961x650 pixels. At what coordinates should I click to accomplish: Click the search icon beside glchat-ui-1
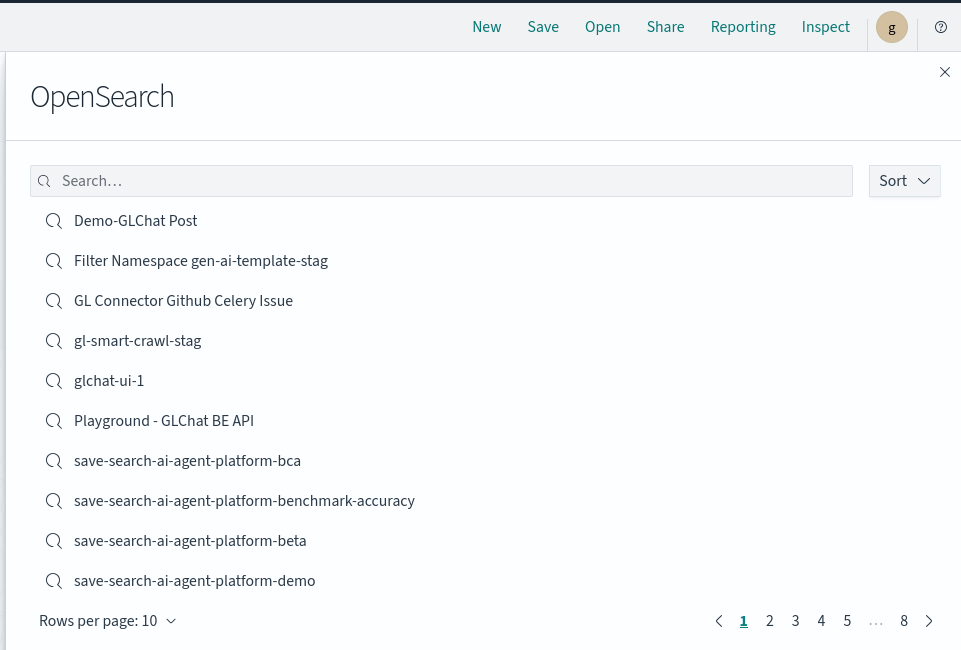(54, 381)
